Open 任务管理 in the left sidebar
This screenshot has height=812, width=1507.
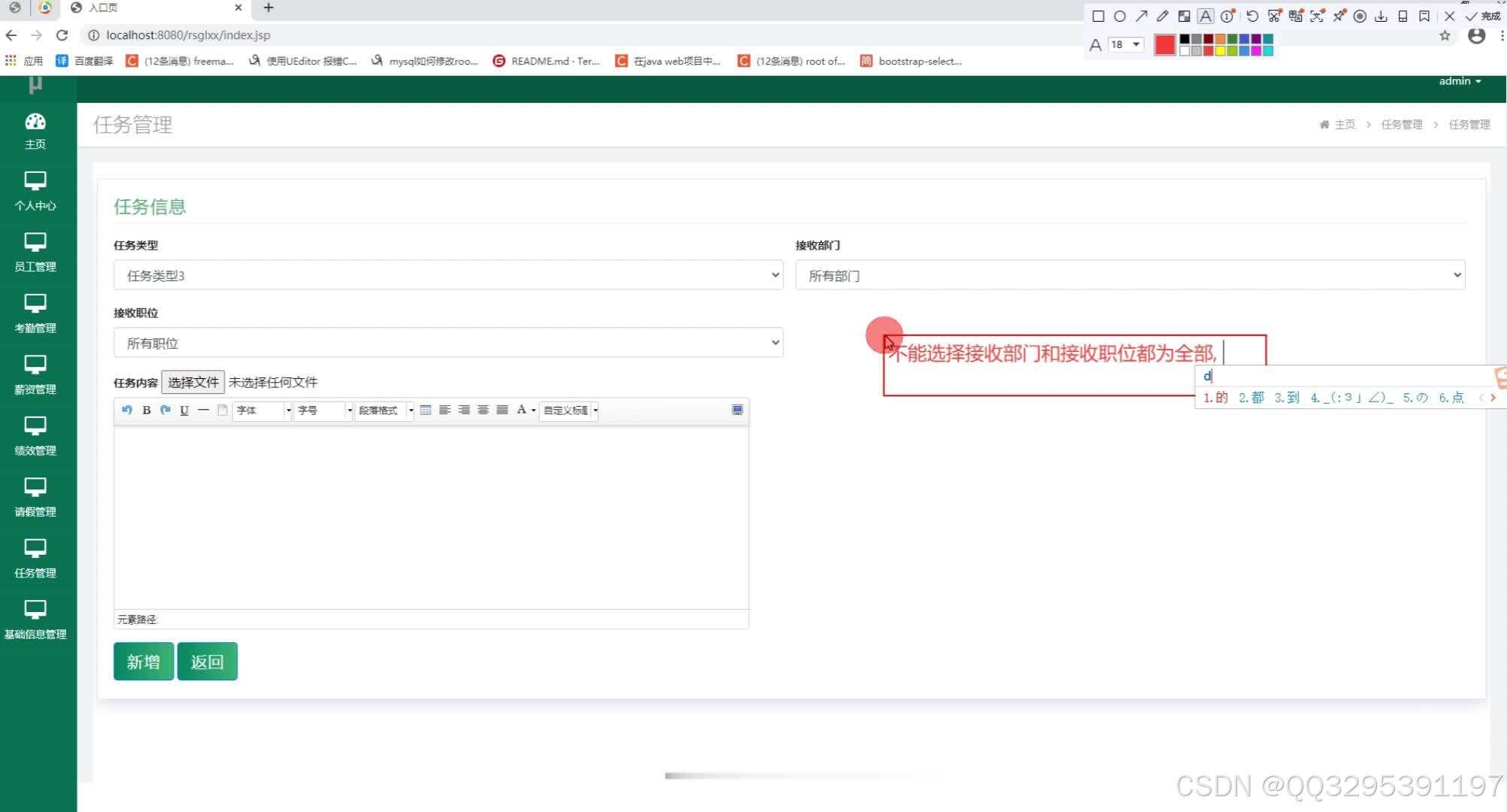tap(35, 559)
